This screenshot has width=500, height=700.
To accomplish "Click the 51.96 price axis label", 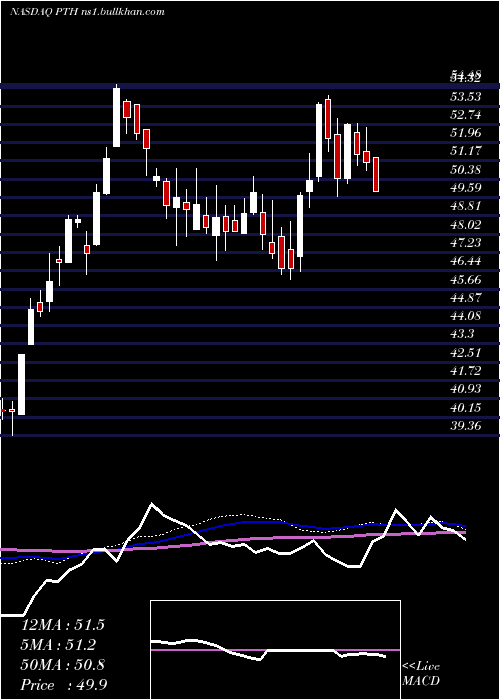I will click(466, 133).
